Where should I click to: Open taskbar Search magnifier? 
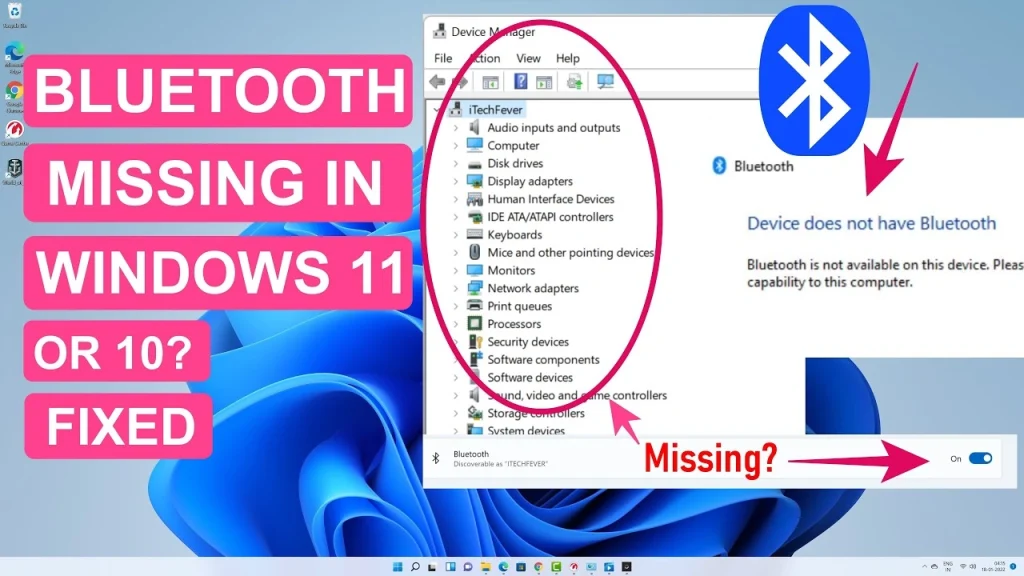click(x=415, y=567)
